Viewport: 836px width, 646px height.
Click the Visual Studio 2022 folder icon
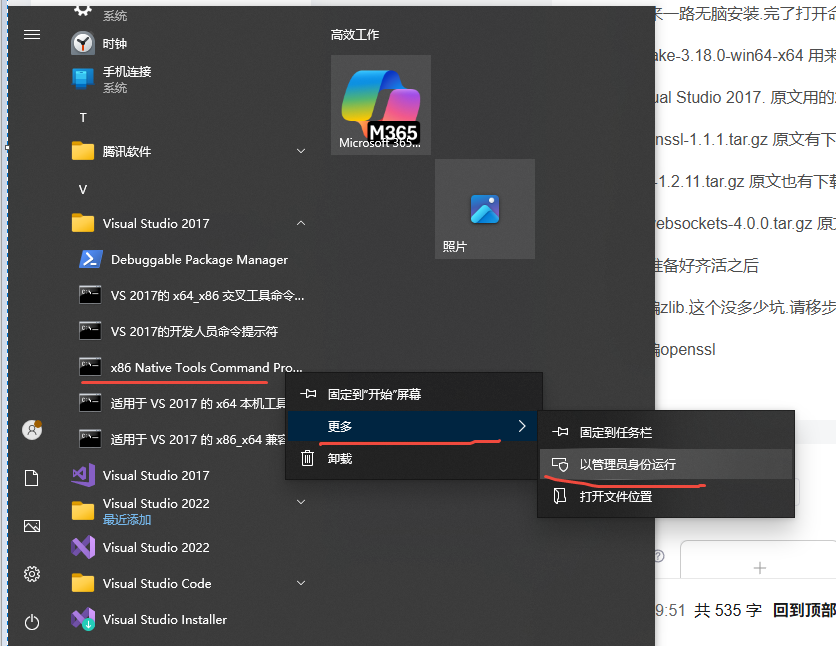[83, 511]
